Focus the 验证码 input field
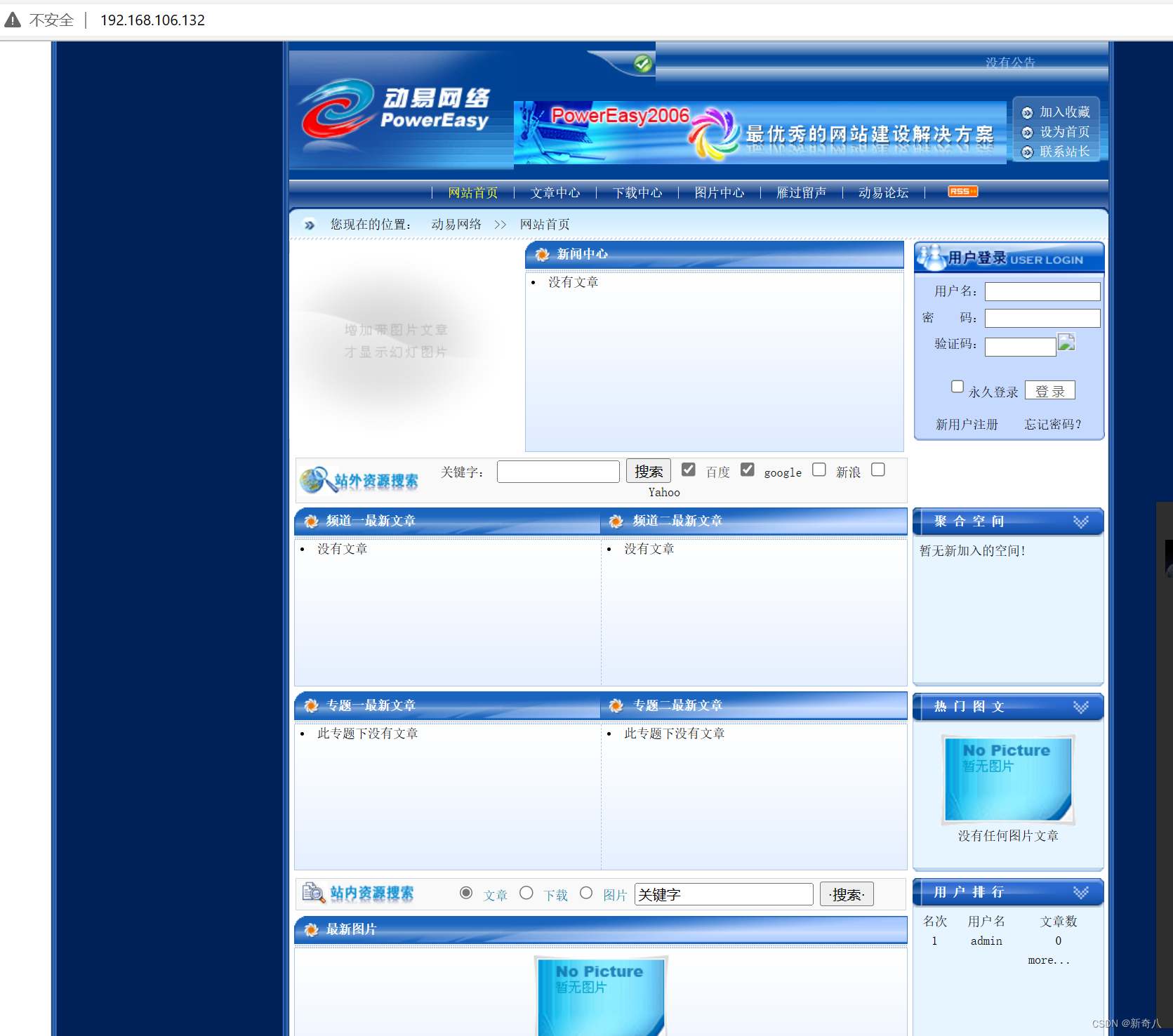 [x=1021, y=347]
